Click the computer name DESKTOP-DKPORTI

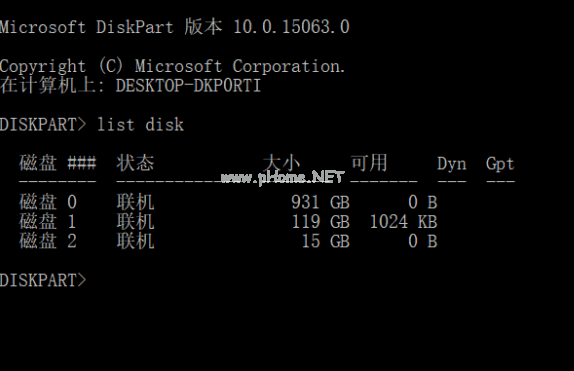[188, 85]
